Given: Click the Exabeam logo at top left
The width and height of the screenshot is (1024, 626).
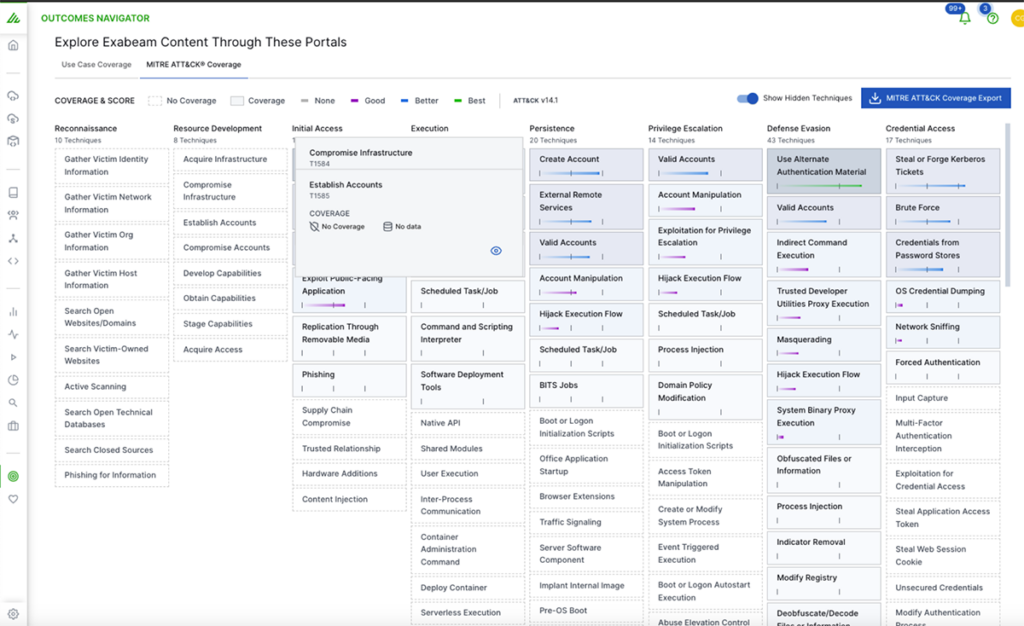Looking at the screenshot, I should (13, 18).
